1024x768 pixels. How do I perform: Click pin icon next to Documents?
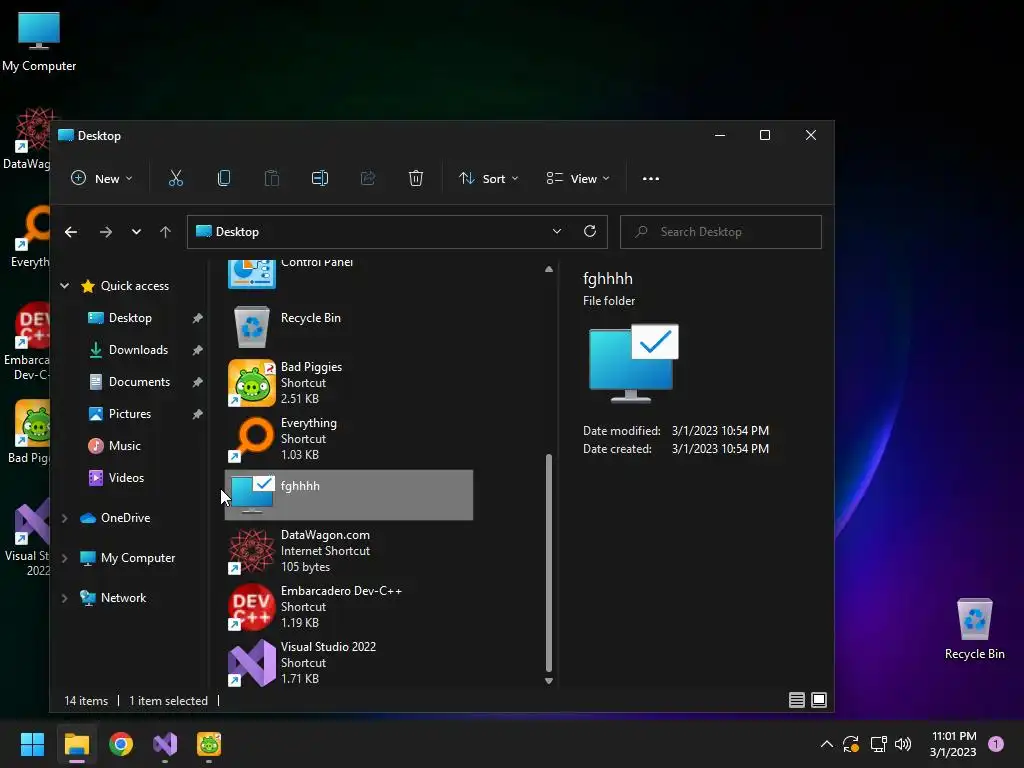tap(197, 382)
